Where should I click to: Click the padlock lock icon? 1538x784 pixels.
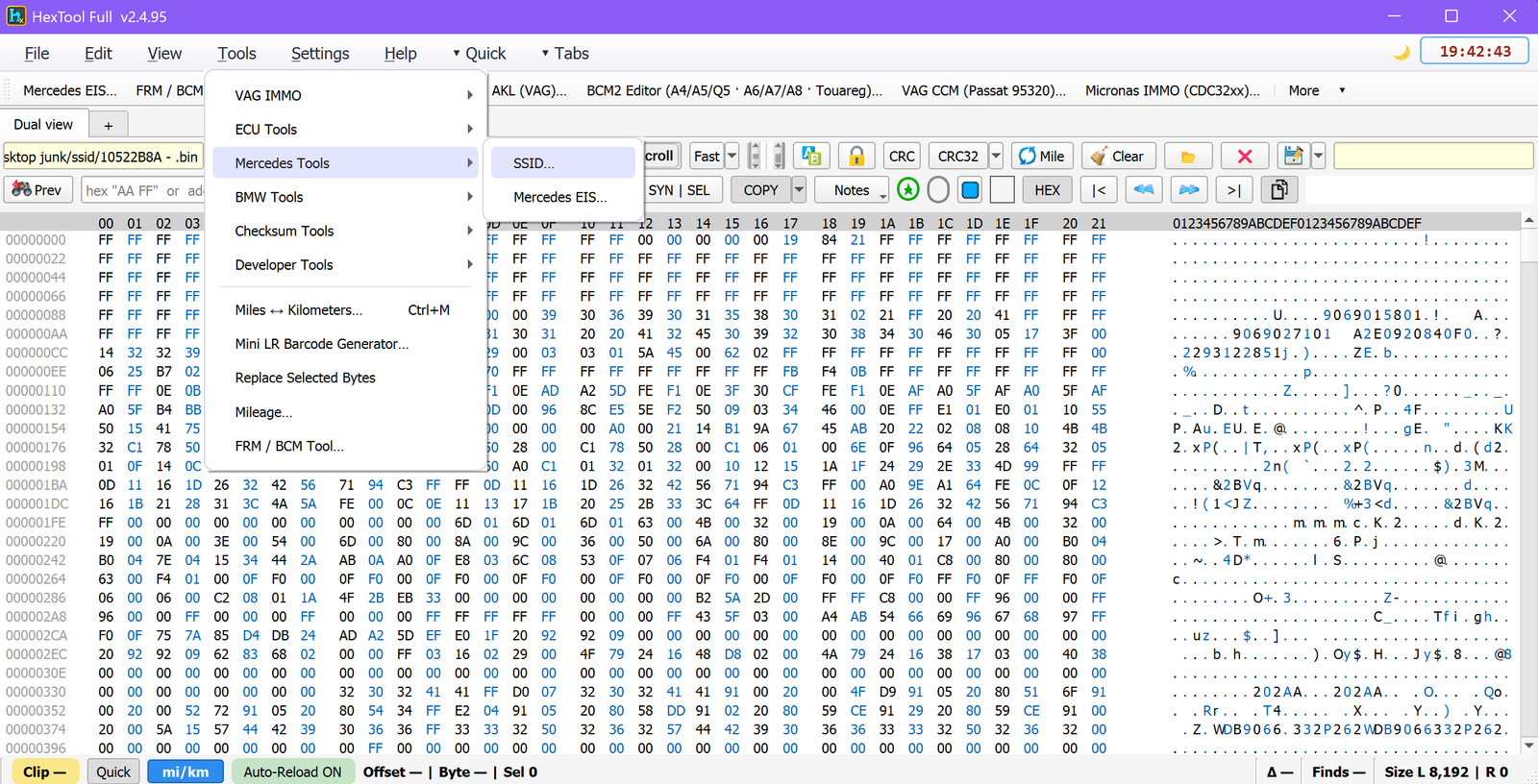tap(856, 156)
